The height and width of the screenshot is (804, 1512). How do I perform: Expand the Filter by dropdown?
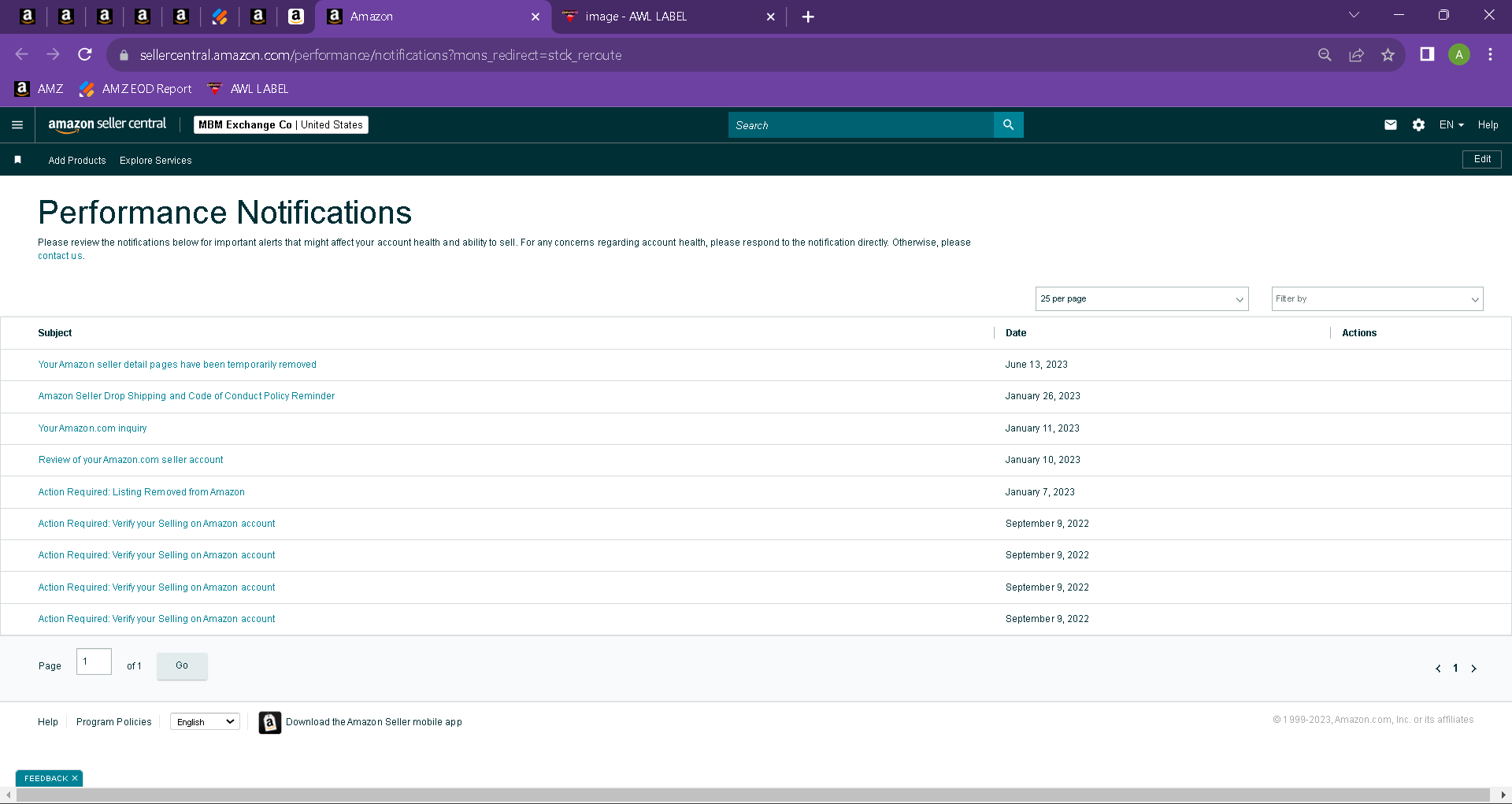[x=1377, y=299]
